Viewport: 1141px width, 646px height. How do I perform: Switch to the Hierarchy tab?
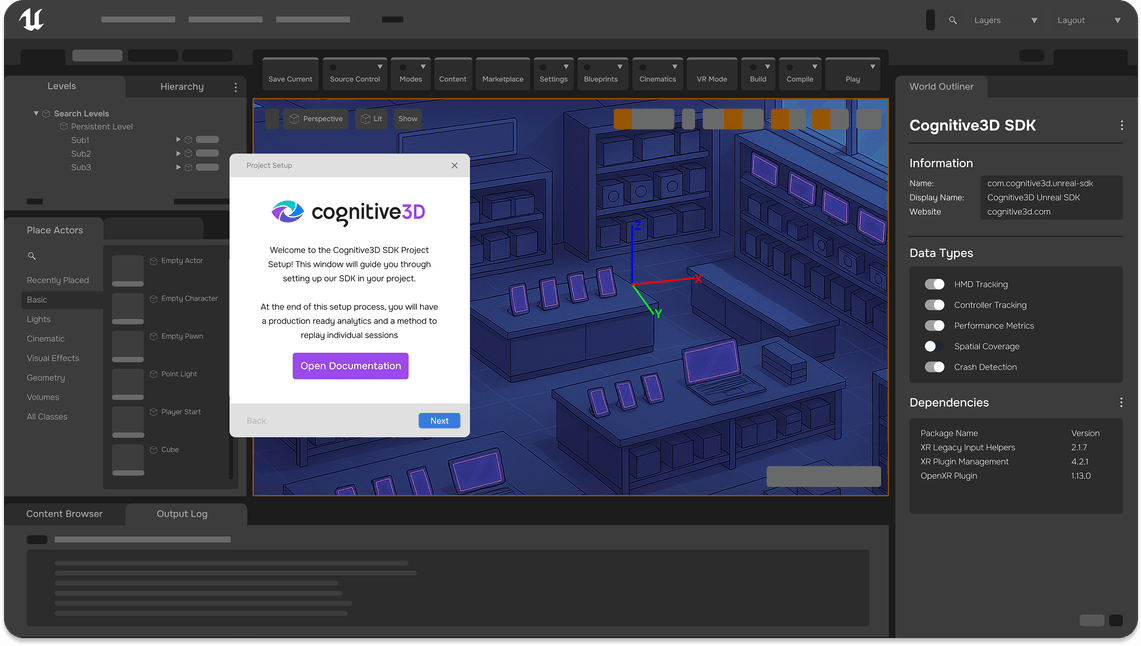click(x=182, y=87)
